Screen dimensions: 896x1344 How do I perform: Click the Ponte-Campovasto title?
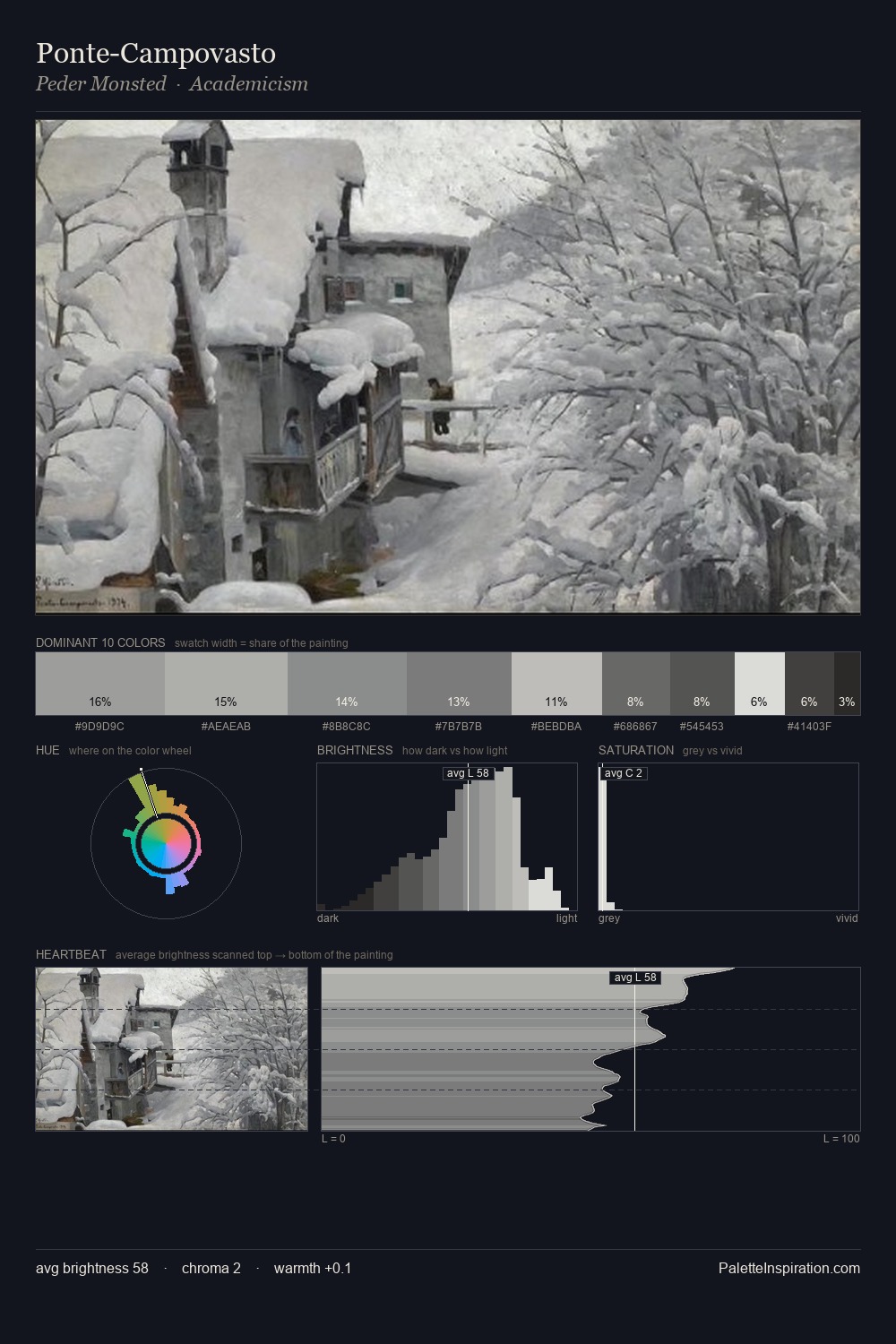click(156, 54)
